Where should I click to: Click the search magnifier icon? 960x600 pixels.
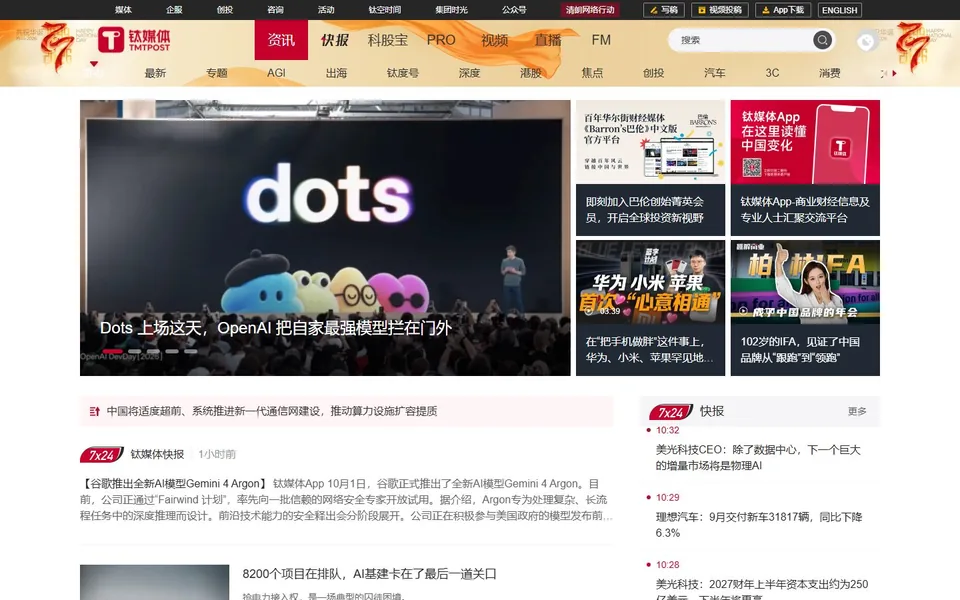tap(822, 40)
